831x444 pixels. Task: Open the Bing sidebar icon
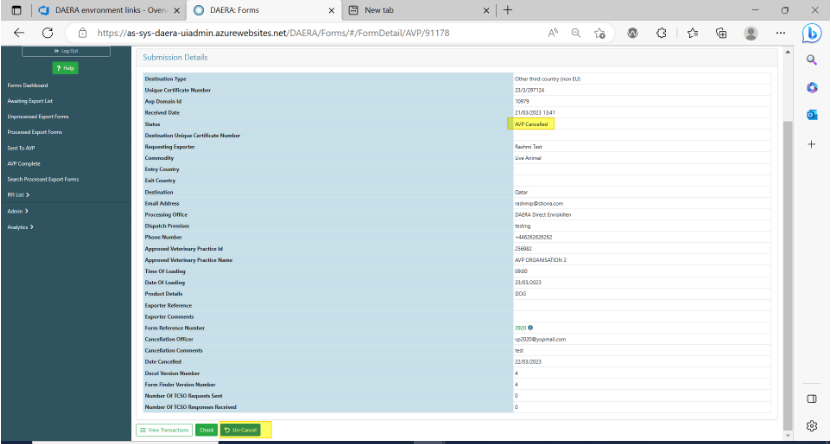(812, 33)
